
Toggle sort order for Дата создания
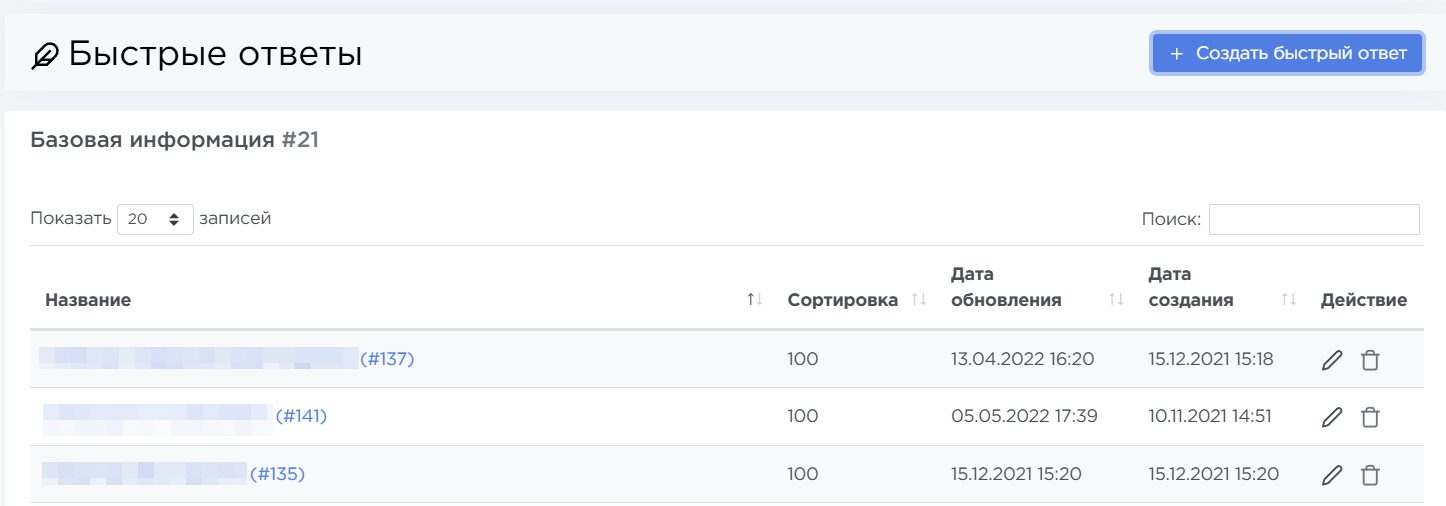(1289, 300)
